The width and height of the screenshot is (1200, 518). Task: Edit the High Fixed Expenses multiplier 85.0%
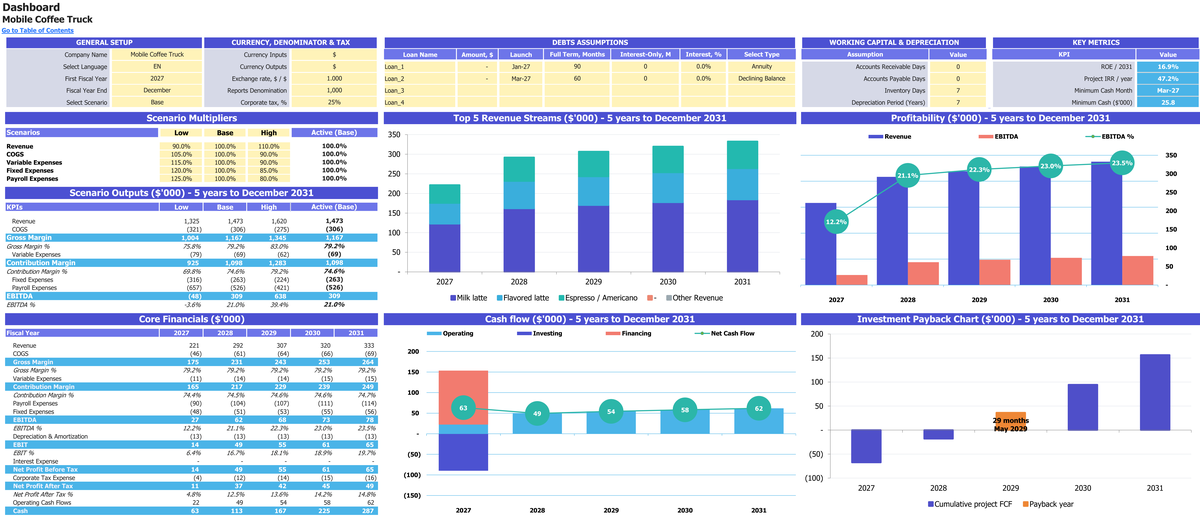click(x=269, y=171)
